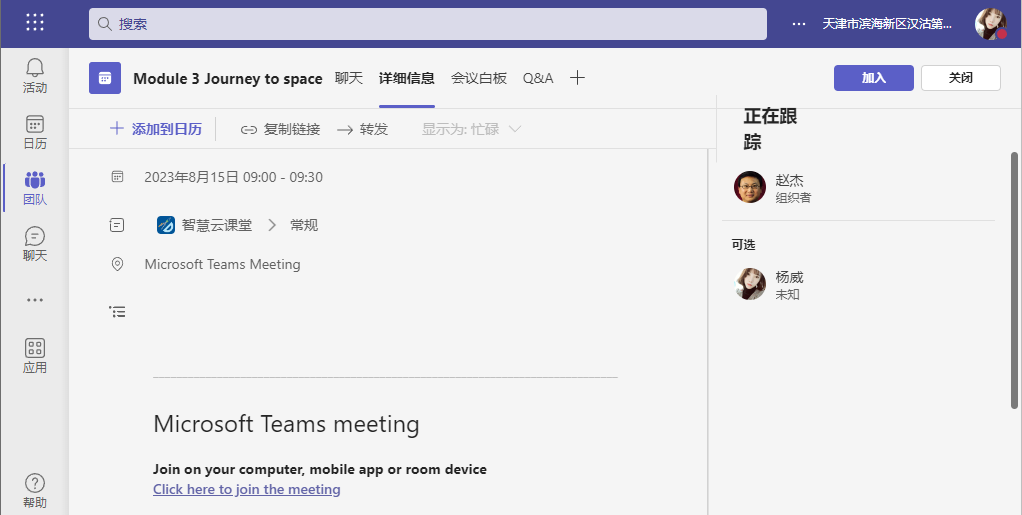The width and height of the screenshot is (1022, 515).
Task: Click the arrow icon of 转发
Action: click(345, 130)
